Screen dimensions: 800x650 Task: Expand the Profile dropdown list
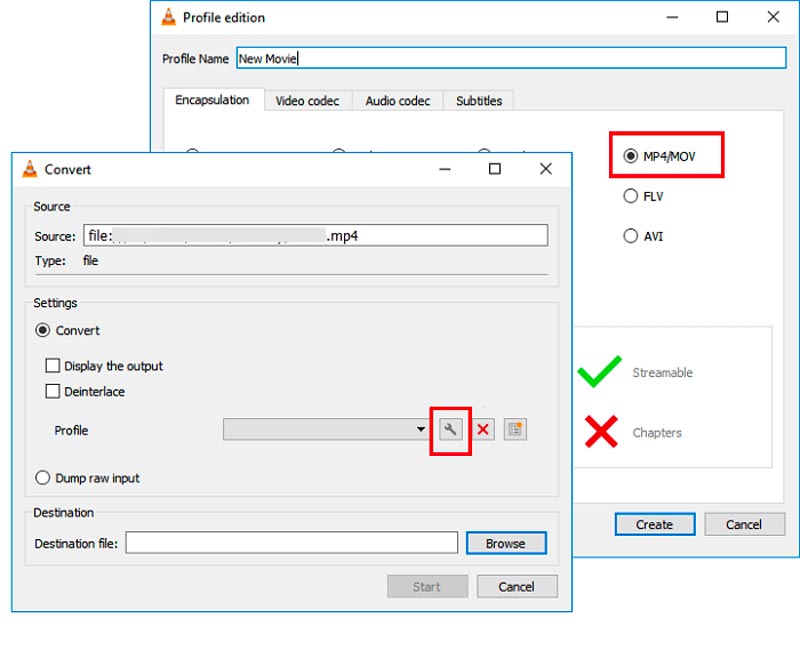pyautogui.click(x=421, y=430)
